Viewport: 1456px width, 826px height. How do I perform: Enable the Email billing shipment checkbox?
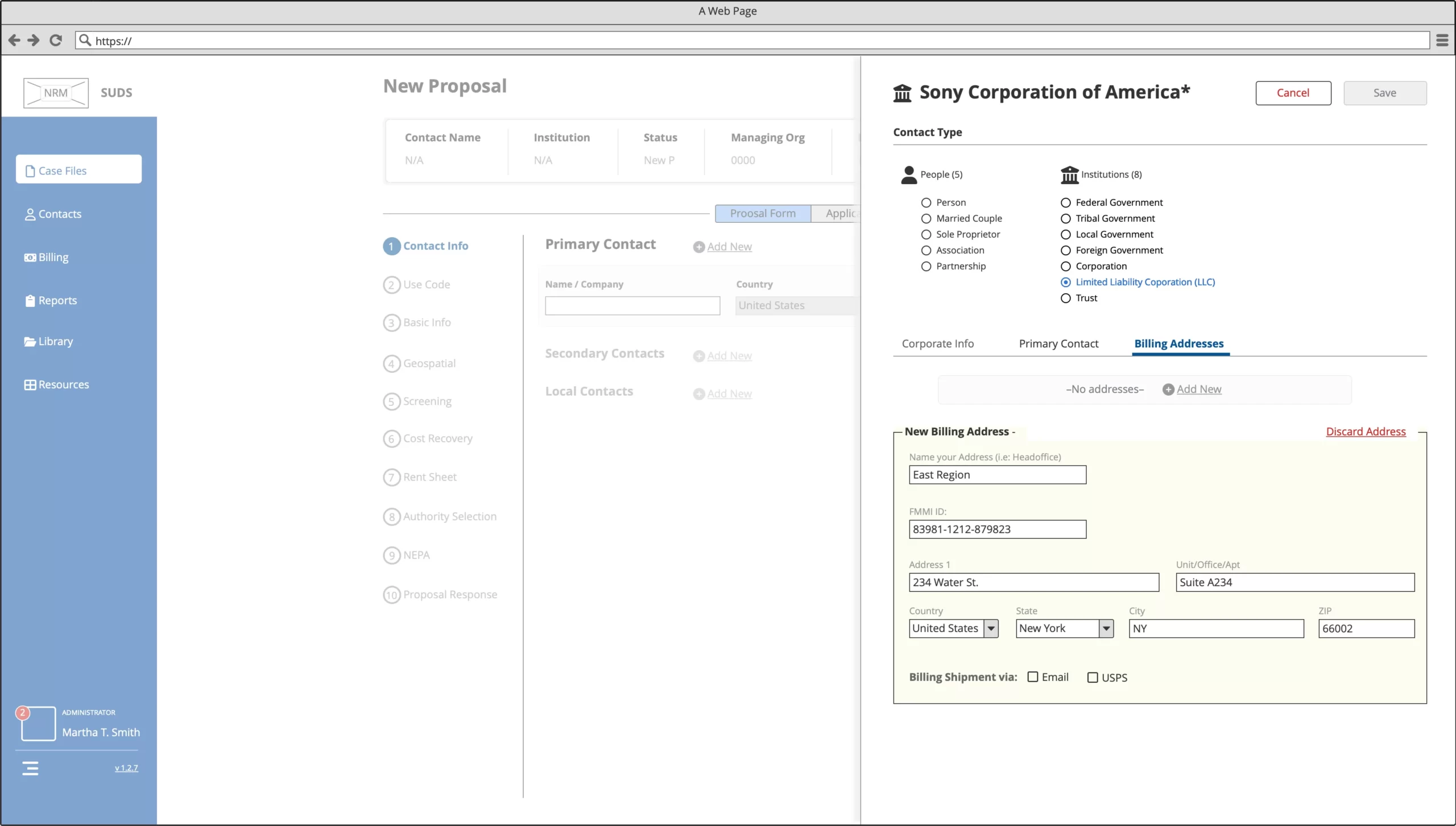pos(1033,677)
